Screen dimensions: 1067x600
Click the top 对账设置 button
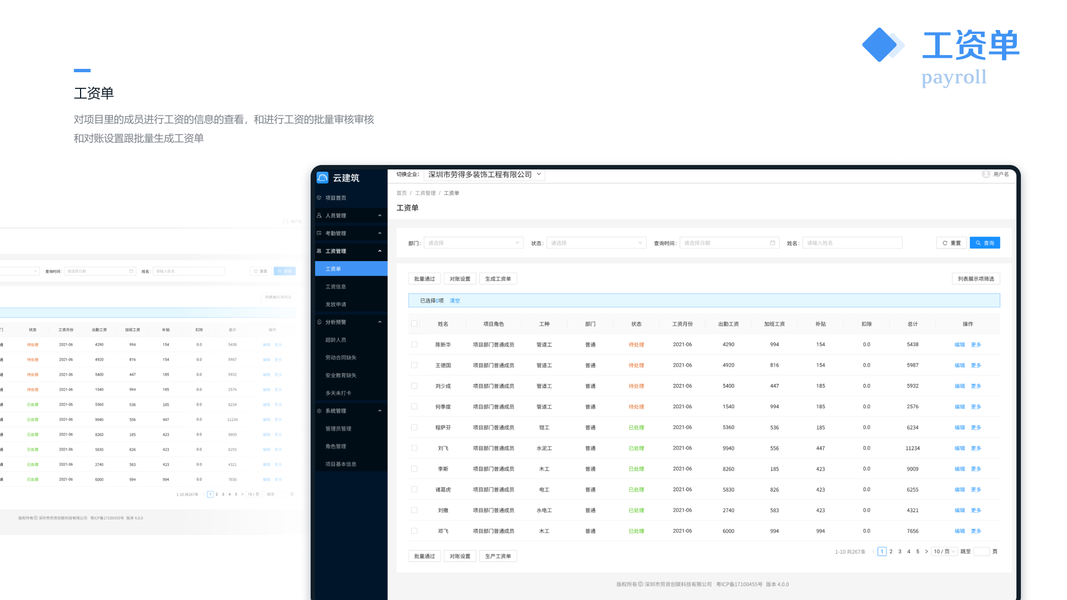[x=460, y=279]
